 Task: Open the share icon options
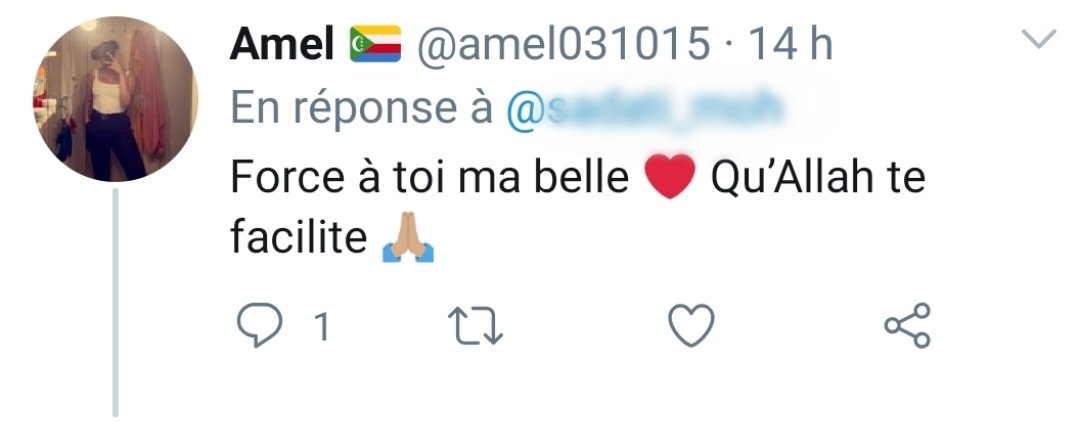(908, 326)
